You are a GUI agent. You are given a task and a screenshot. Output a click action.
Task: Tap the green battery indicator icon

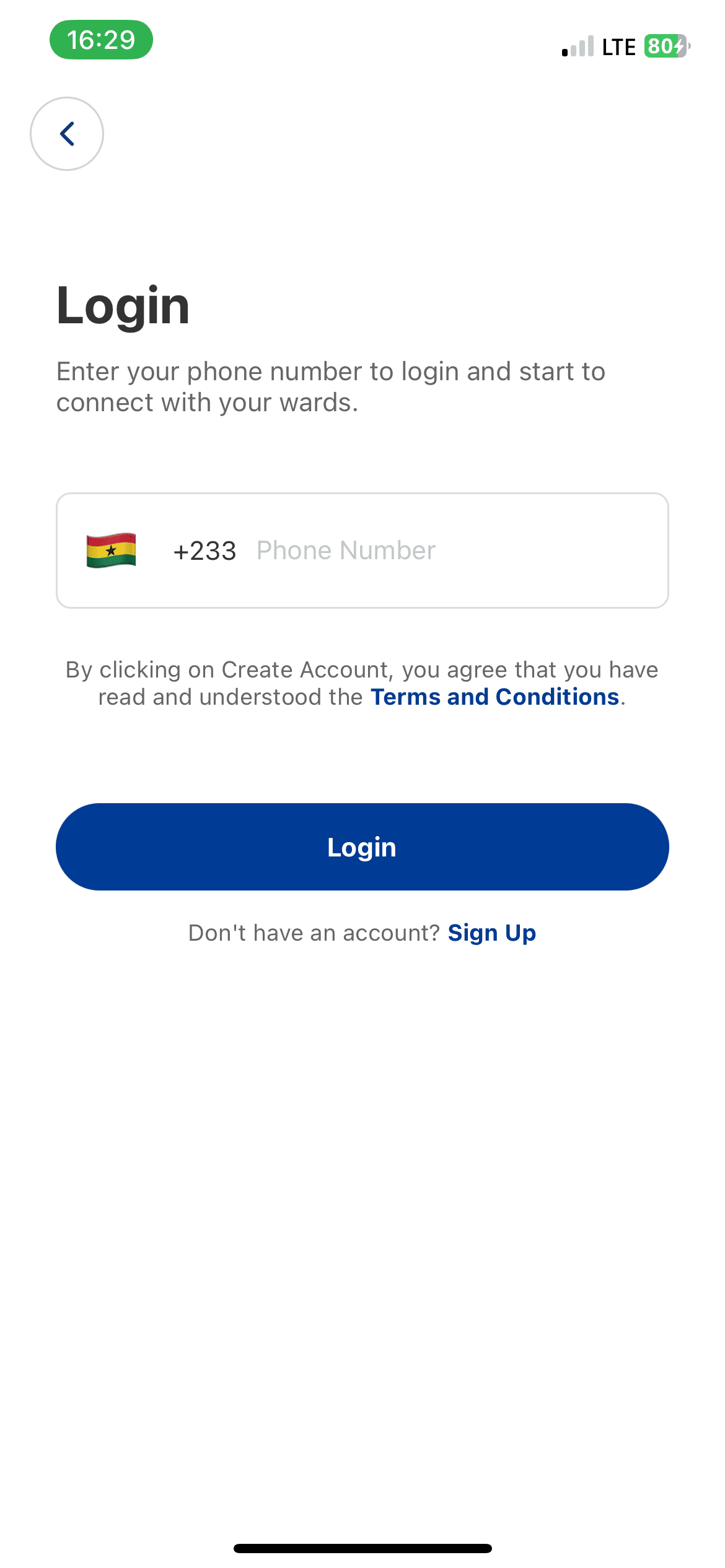[x=666, y=46]
